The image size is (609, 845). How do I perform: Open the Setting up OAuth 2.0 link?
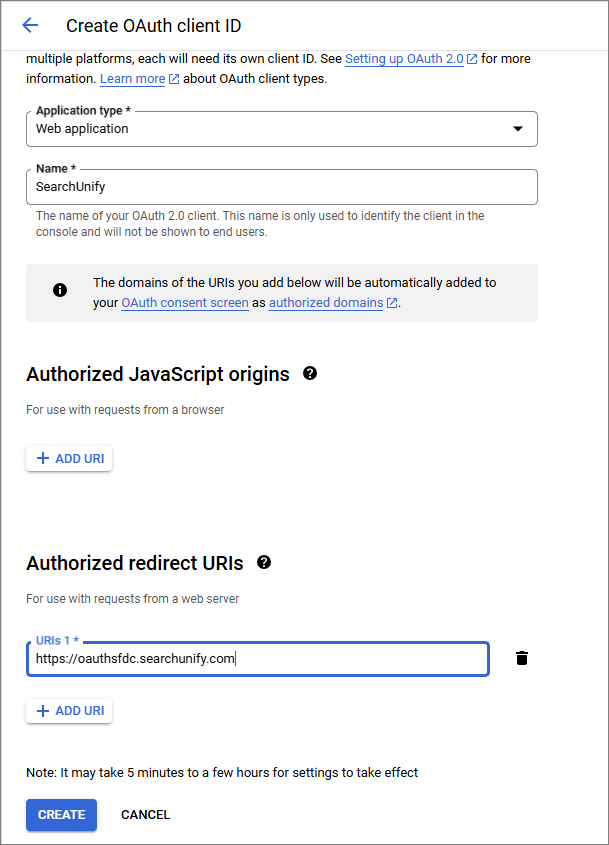(404, 59)
